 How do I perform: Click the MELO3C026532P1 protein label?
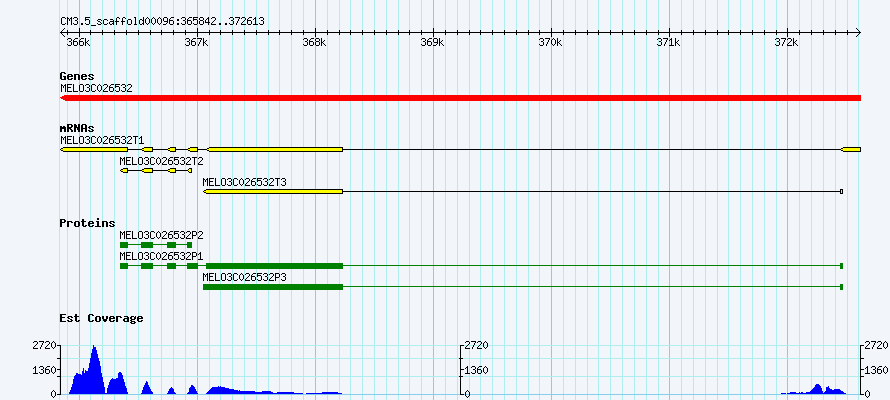161,256
